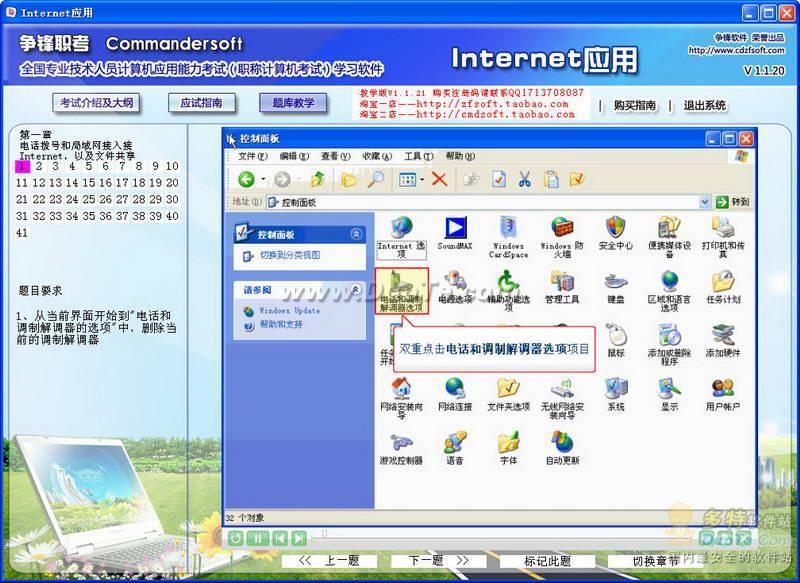Open the 语音 icon
This screenshot has width=800, height=583.
coord(455,449)
